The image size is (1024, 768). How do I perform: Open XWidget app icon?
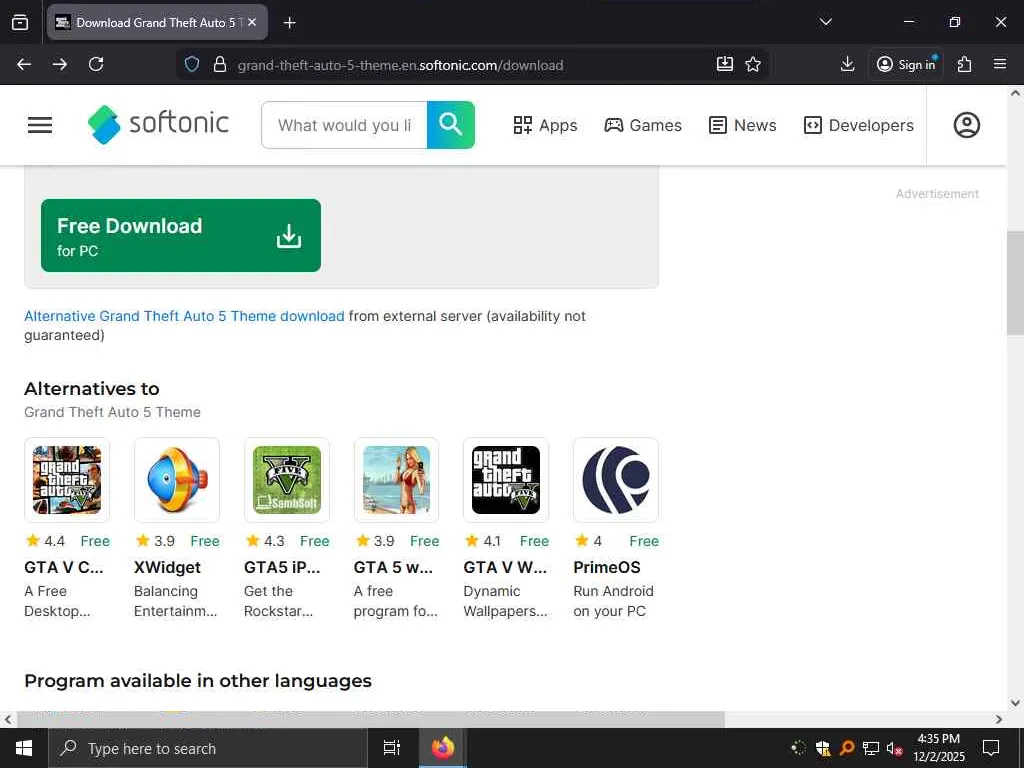point(177,480)
